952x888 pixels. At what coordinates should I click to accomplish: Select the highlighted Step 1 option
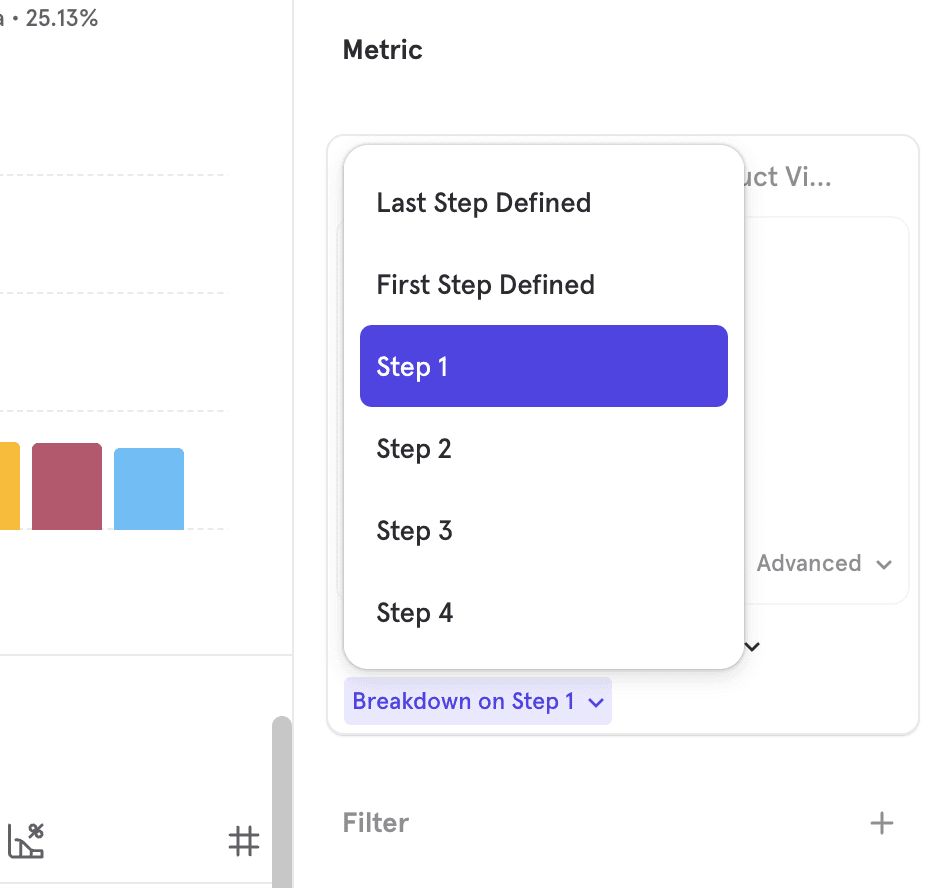pyautogui.click(x=543, y=366)
